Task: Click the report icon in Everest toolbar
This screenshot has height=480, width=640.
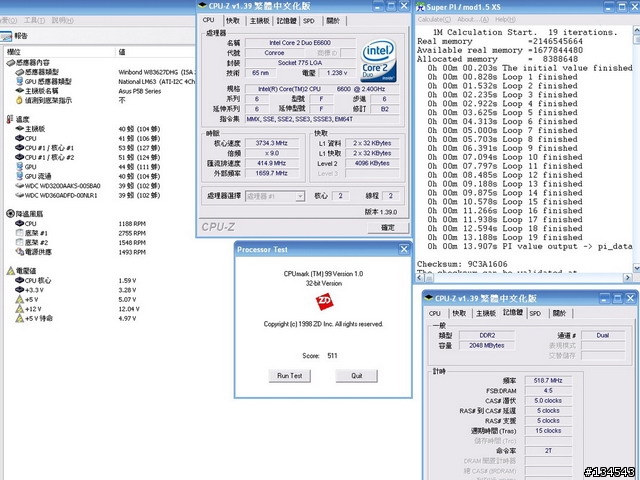Action: pos(6,36)
